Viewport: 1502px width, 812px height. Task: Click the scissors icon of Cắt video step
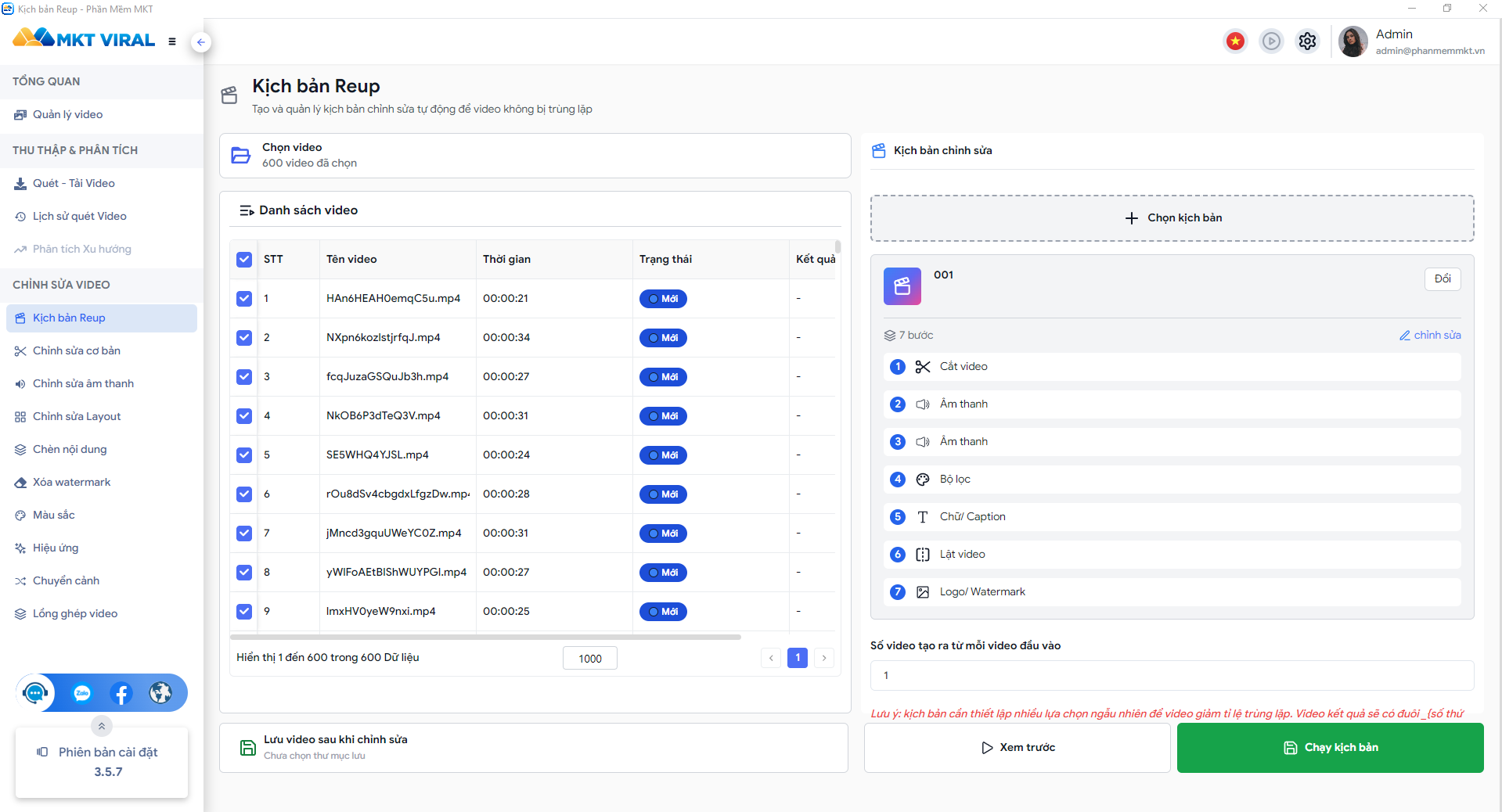coord(923,367)
